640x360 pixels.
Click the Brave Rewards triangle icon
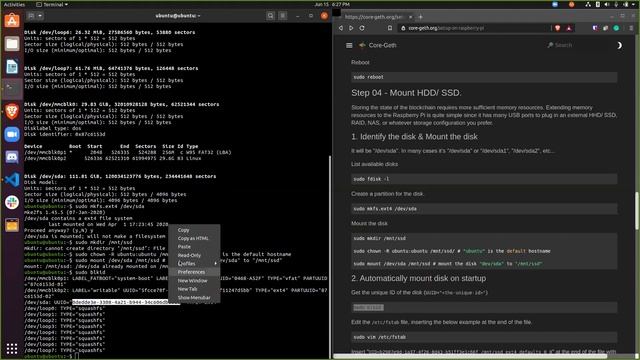coord(569,28)
